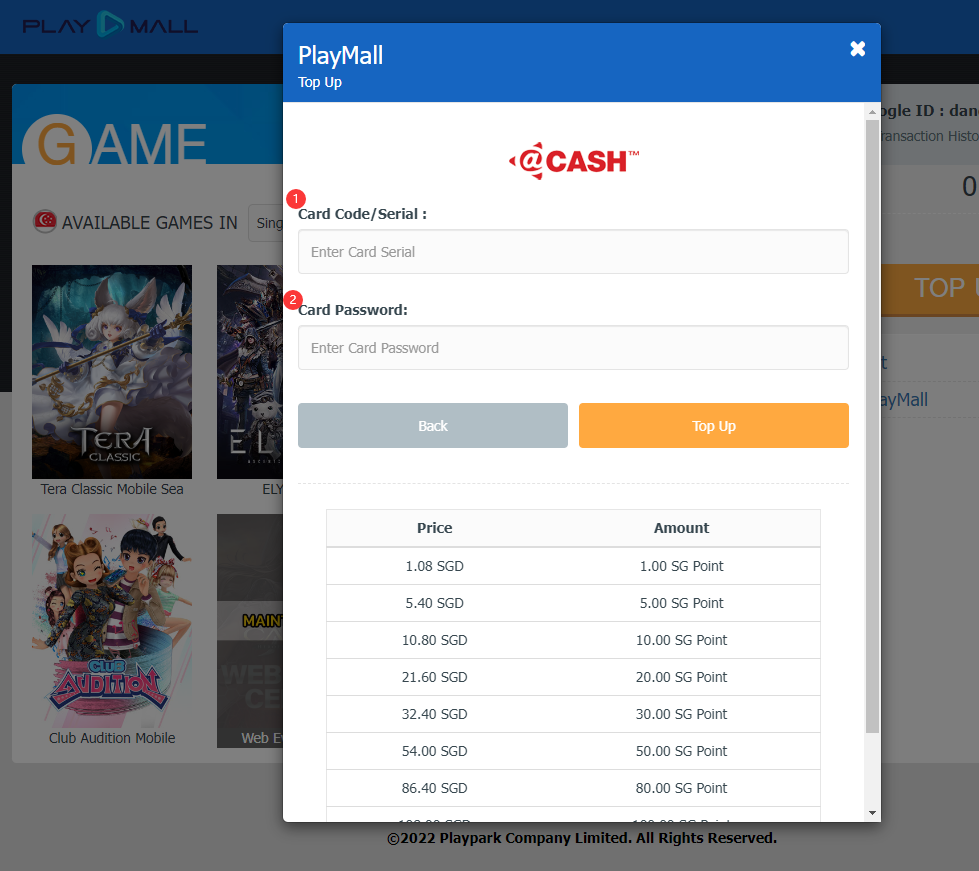
Task: Click the Singapore flag icon
Action: tap(45, 221)
